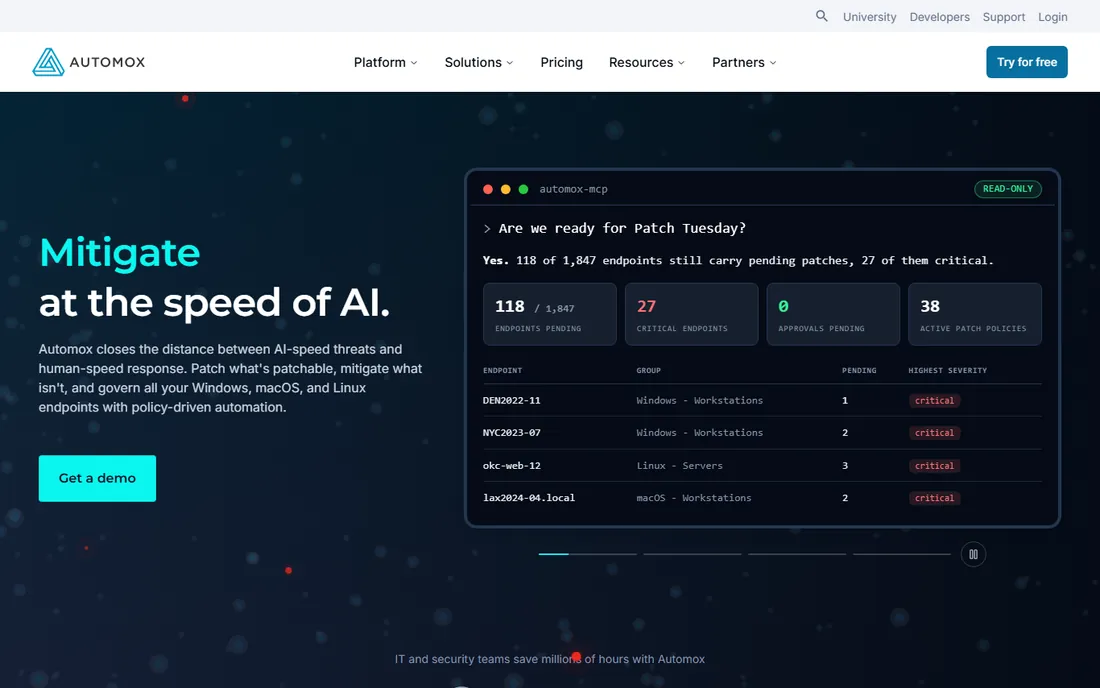
Task: Go to University link
Action: point(869,17)
